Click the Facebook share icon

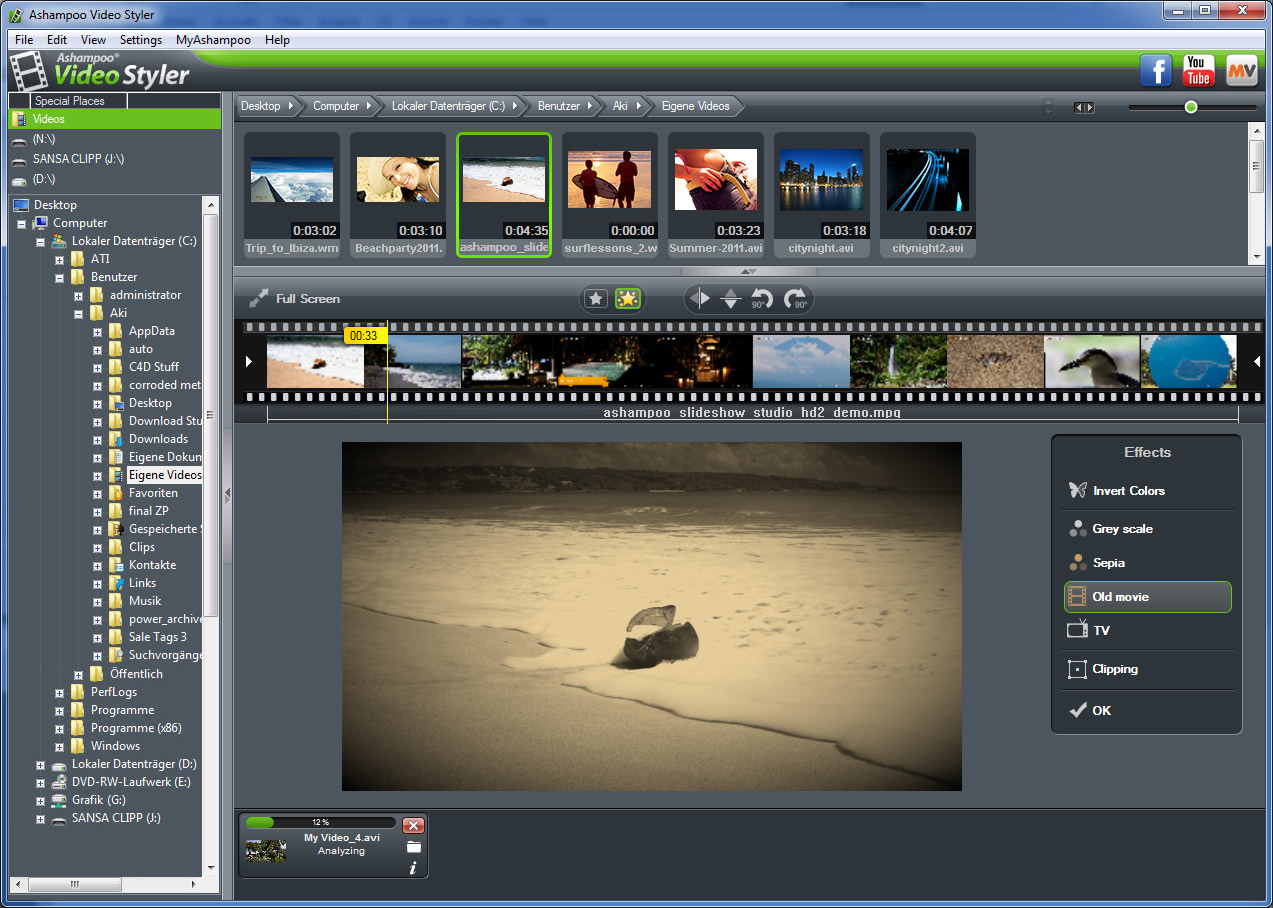pos(1156,71)
